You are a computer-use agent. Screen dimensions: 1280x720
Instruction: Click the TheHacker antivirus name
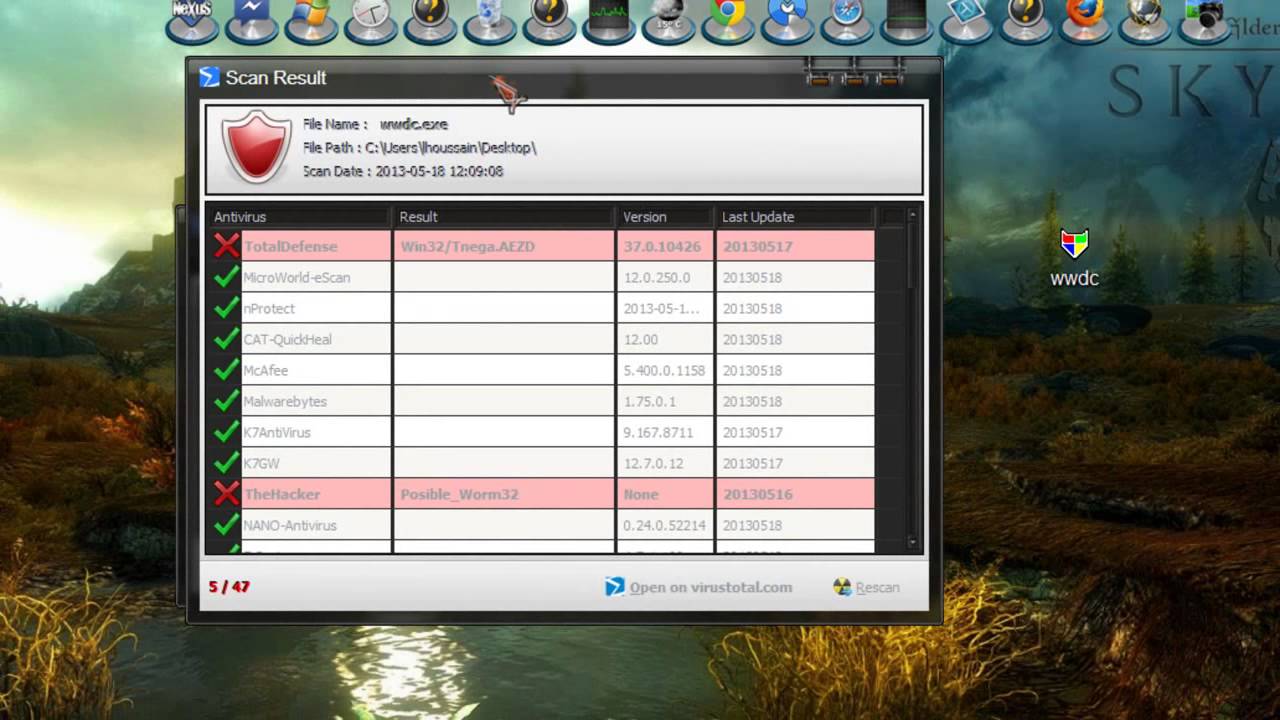pos(282,494)
